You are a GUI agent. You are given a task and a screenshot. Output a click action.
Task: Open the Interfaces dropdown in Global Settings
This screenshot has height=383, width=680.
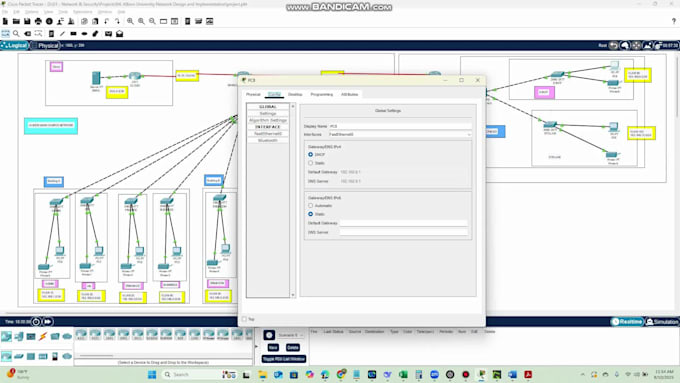(x=400, y=134)
